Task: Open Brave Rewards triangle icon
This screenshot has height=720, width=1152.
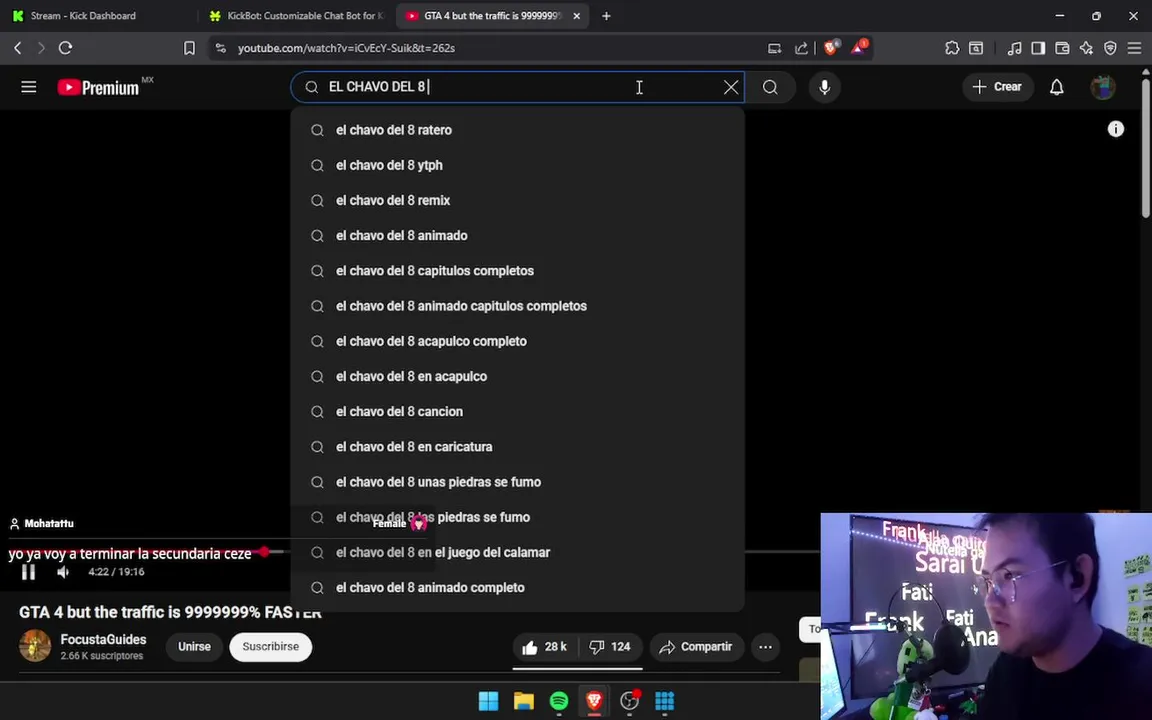Action: point(859,48)
